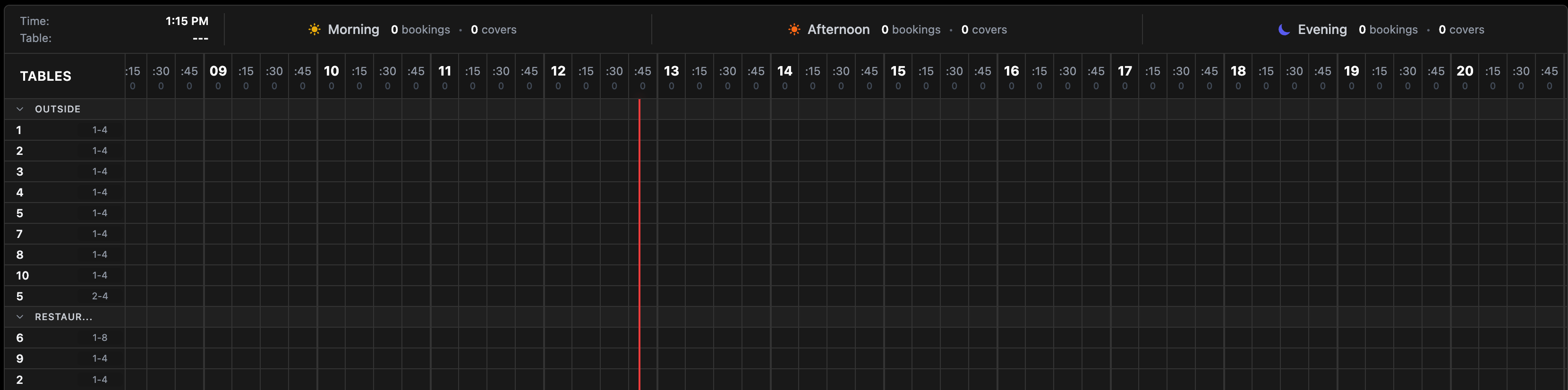The width and height of the screenshot is (1568, 390).
Task: Choose table 5 with capacity 2-4
Action: click(20, 297)
